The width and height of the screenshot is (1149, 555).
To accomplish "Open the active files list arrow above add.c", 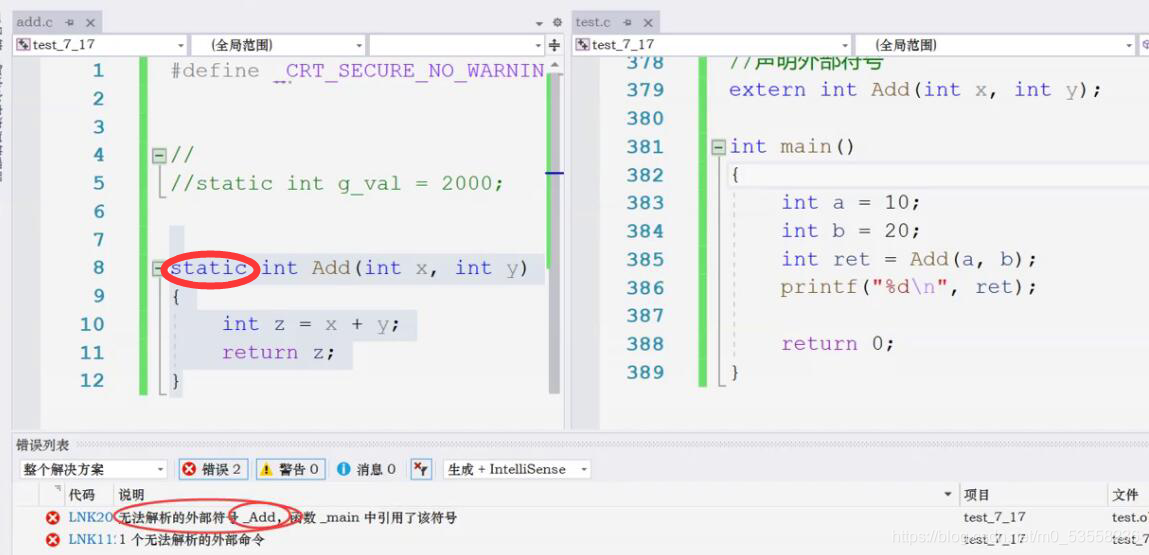I will (x=540, y=23).
